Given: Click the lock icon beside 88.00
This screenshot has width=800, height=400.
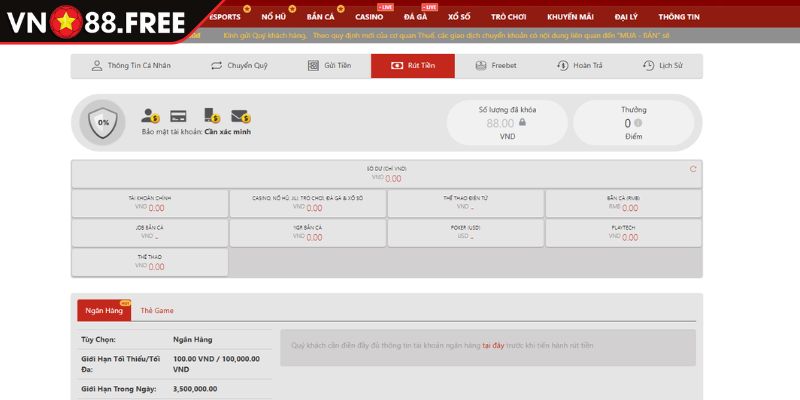Looking at the screenshot, I should tap(522, 122).
